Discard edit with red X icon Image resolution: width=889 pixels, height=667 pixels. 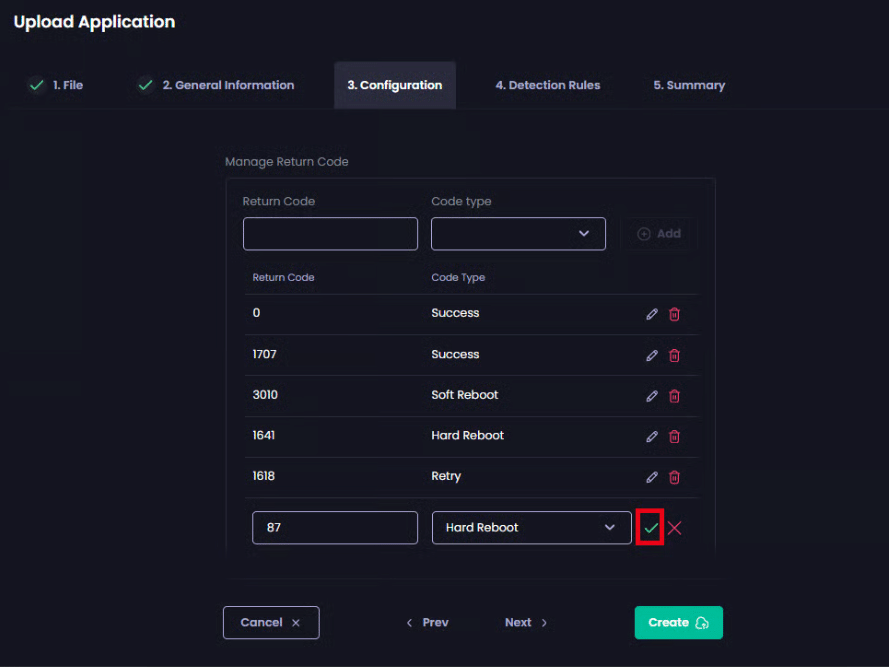(675, 528)
